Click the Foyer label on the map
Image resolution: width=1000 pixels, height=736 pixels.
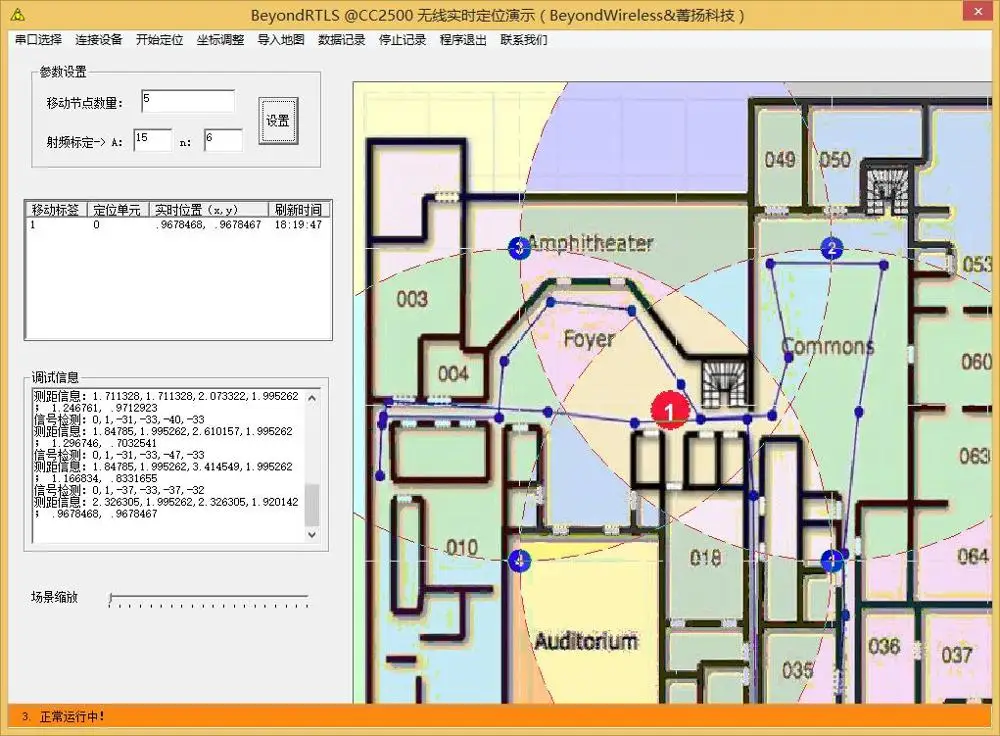point(589,339)
